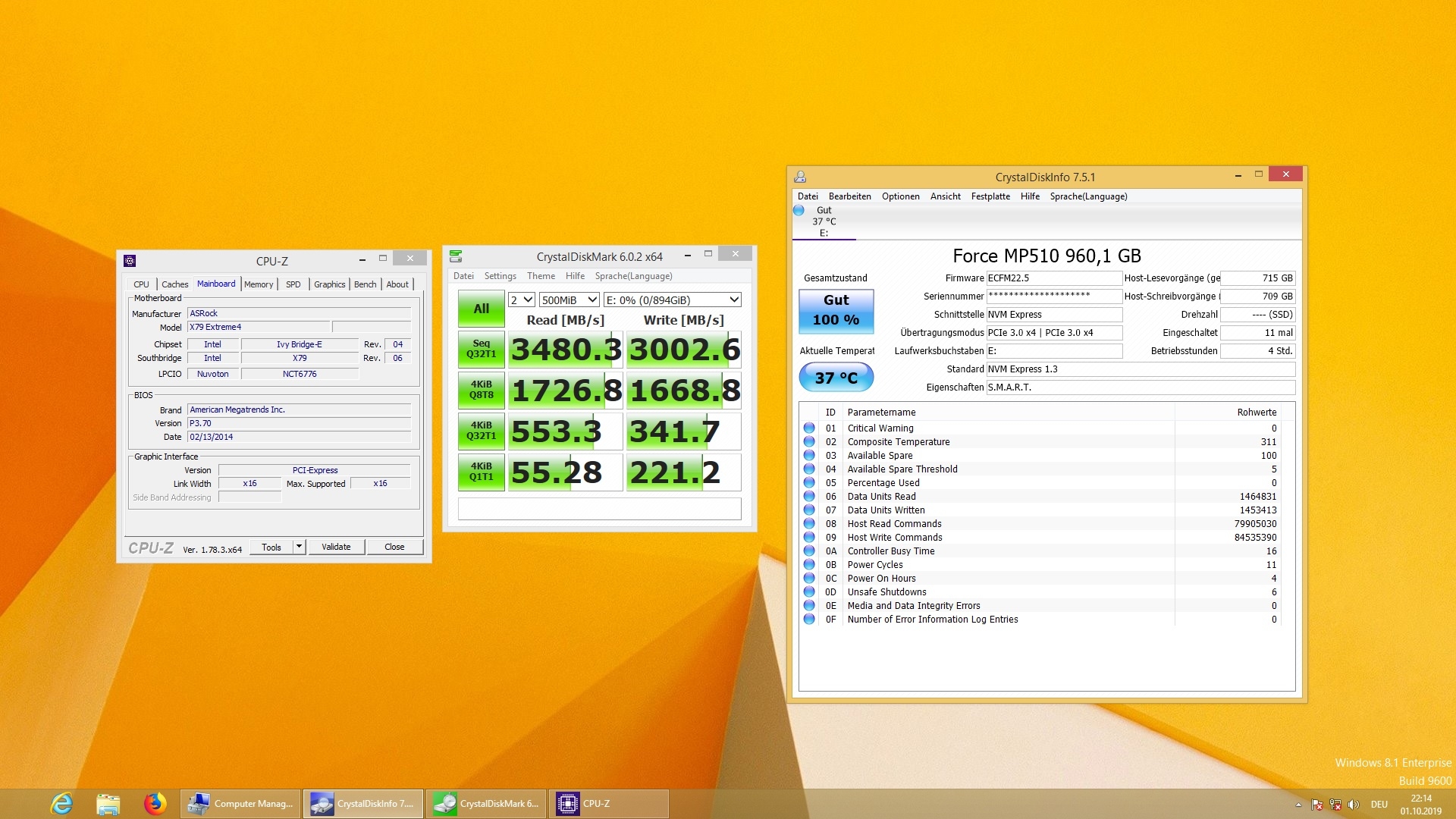The height and width of the screenshot is (819, 1456).
Task: Click the network icon in system tray
Action: [x=1335, y=805]
